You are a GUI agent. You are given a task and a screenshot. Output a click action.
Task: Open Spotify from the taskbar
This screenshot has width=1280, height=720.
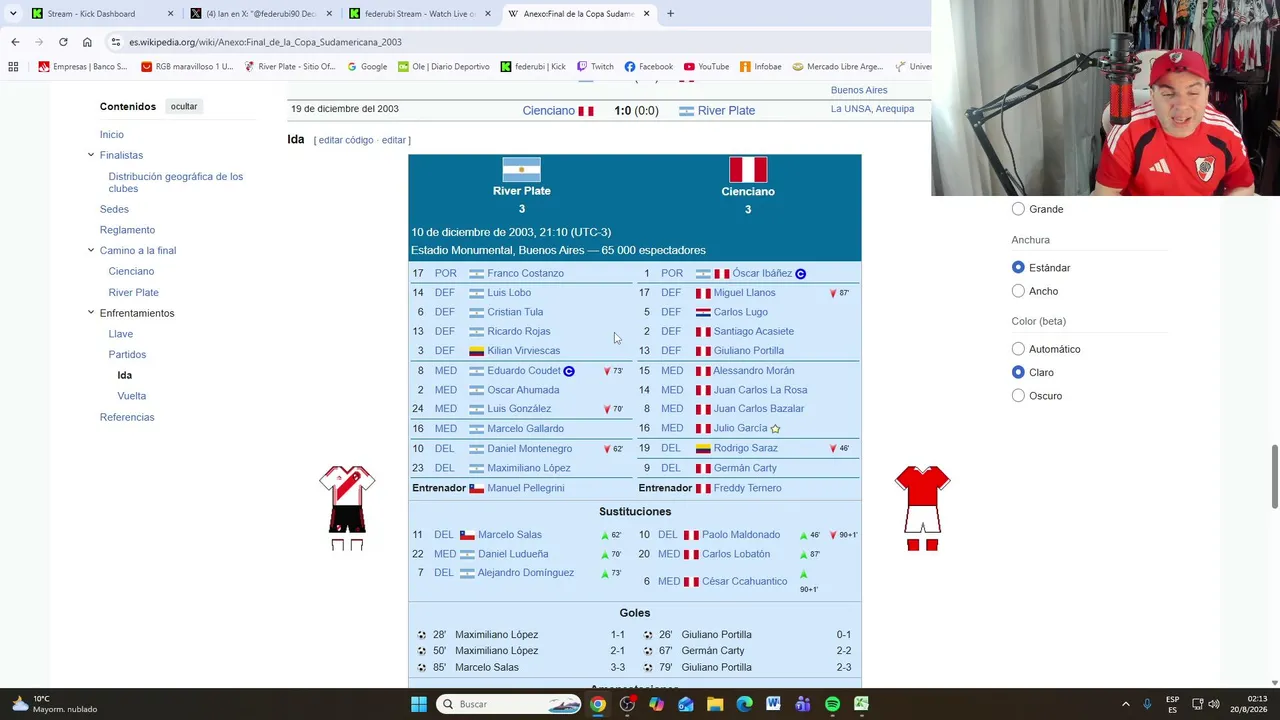[x=832, y=704]
